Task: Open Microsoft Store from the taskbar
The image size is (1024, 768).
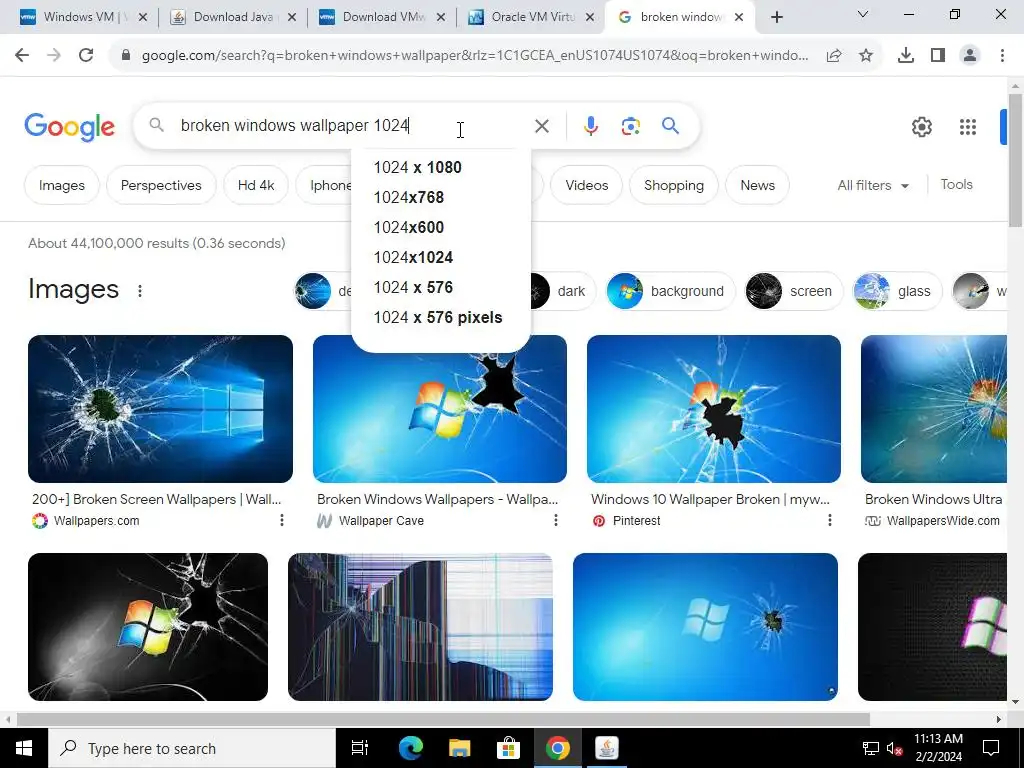Action: (508, 748)
